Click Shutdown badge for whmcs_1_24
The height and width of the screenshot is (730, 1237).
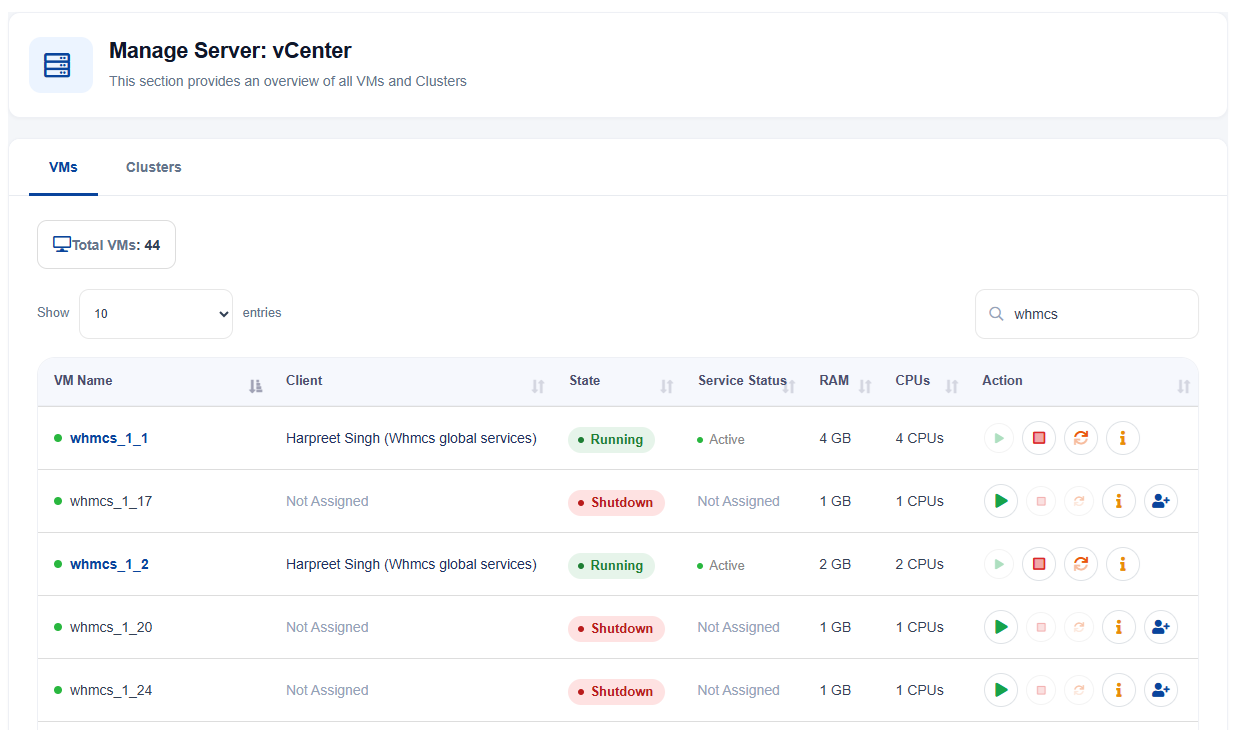(x=616, y=691)
